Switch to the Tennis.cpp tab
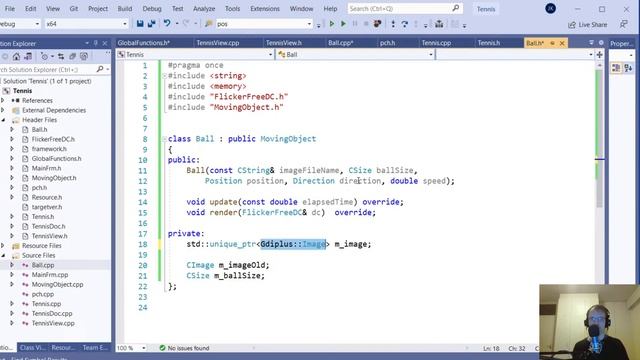 [436, 43]
